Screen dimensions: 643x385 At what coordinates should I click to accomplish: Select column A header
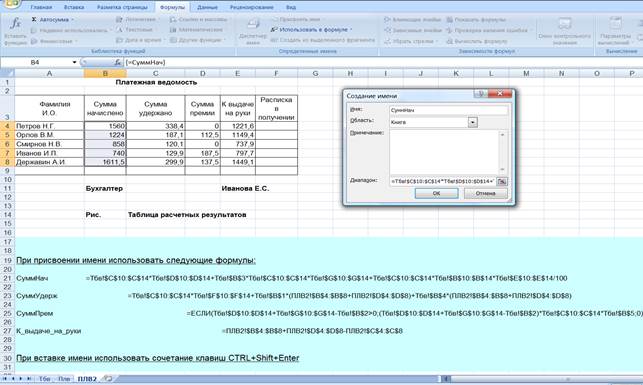(x=49, y=73)
